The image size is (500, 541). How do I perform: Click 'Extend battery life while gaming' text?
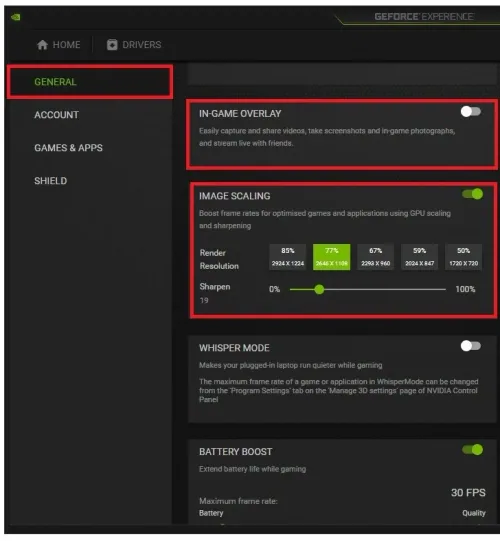click(253, 469)
